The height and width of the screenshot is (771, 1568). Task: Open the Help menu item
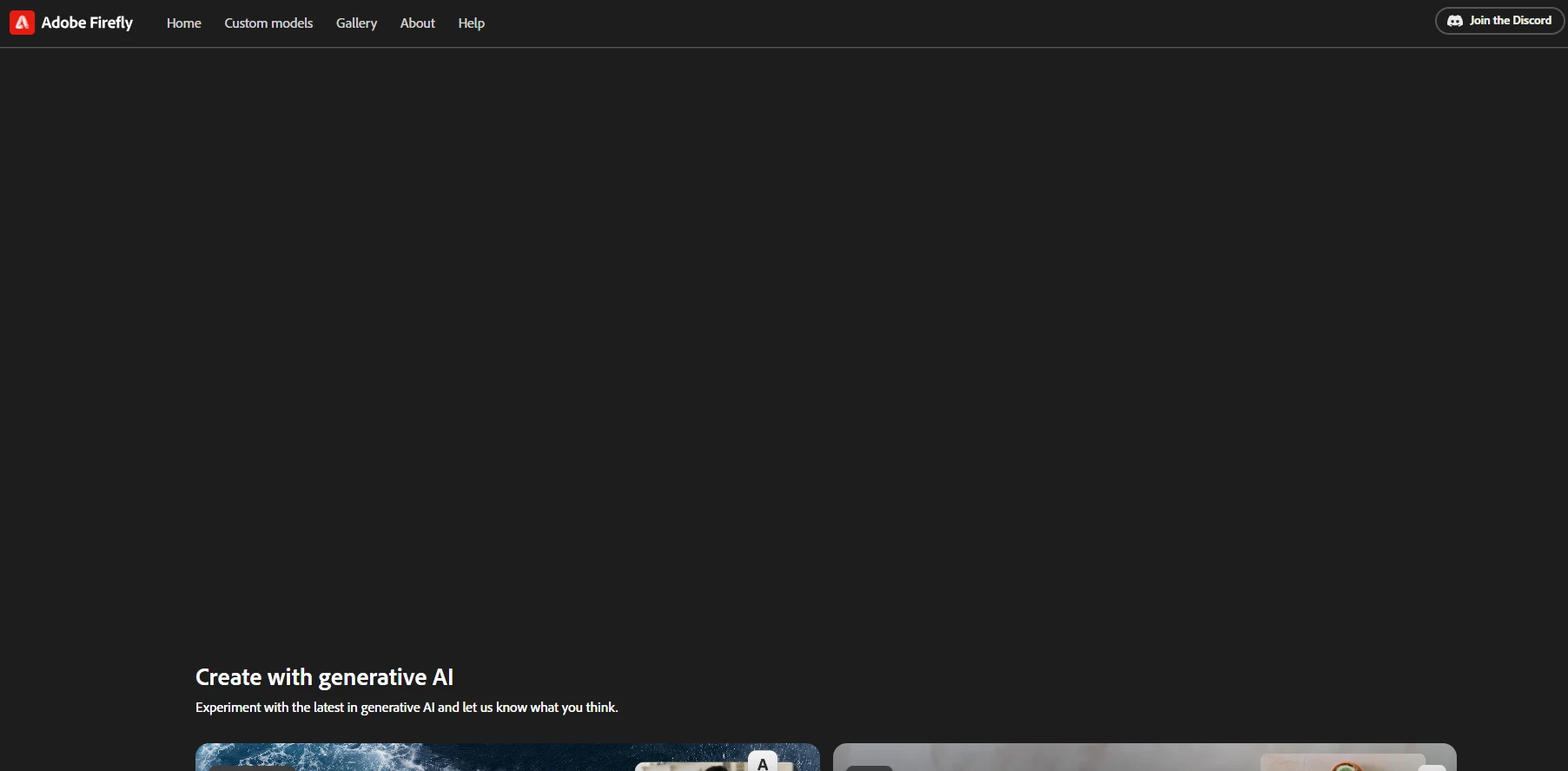tap(472, 23)
